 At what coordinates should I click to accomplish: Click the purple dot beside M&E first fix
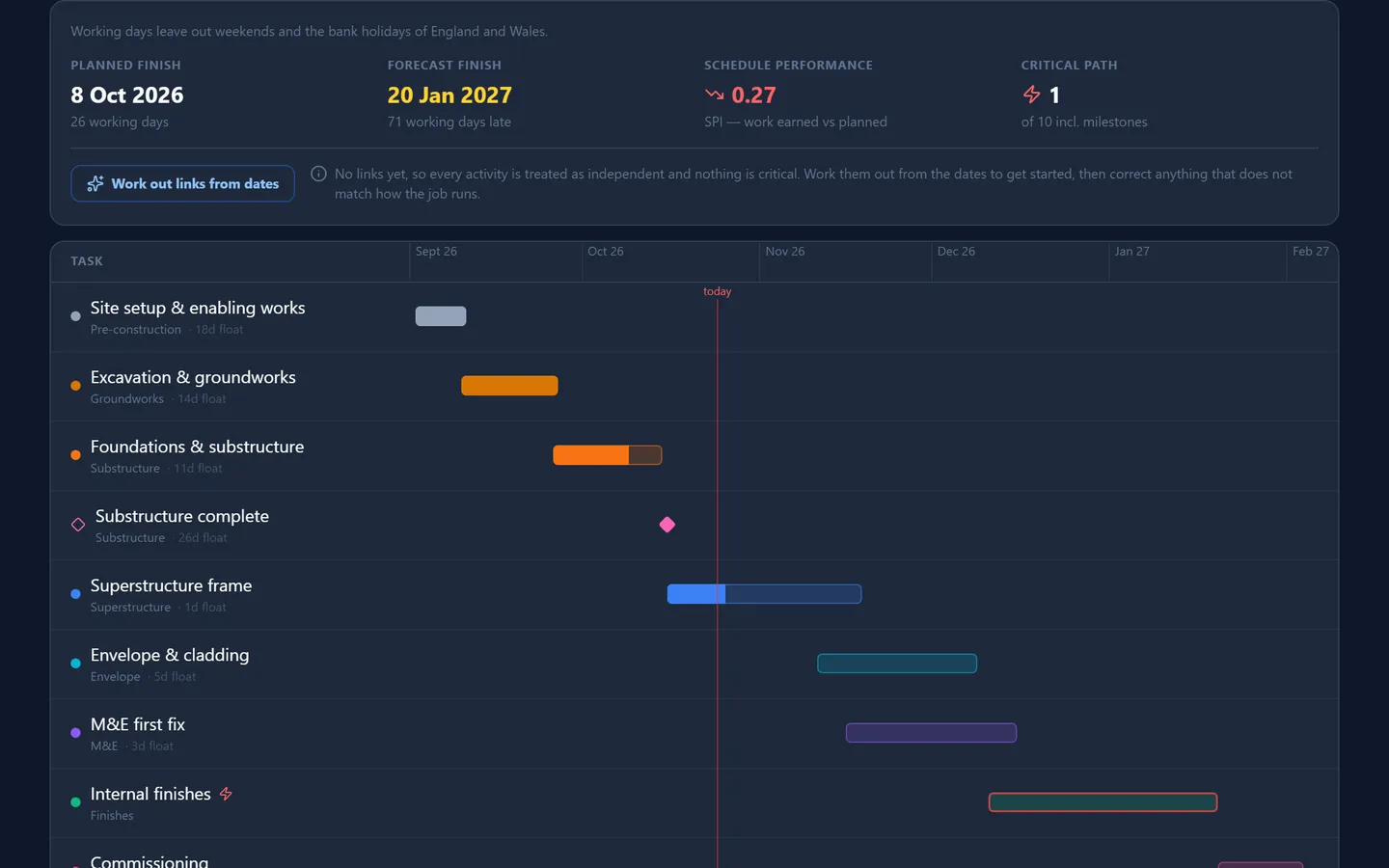(75, 733)
